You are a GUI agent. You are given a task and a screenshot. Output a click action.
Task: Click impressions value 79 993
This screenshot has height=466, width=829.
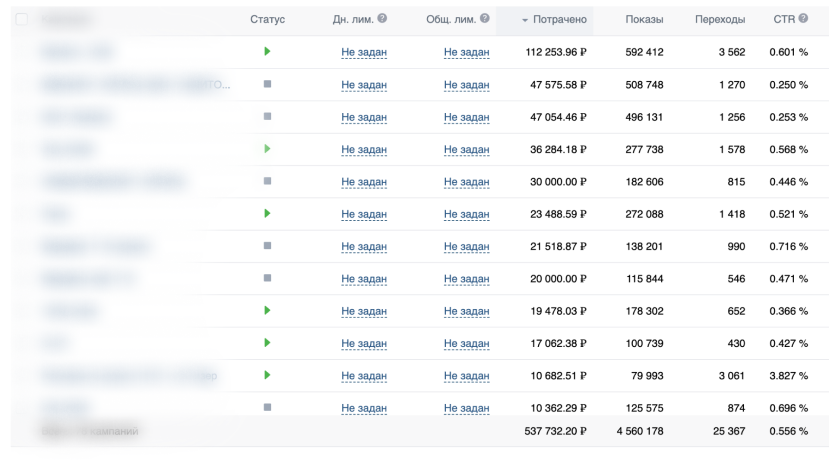647,376
